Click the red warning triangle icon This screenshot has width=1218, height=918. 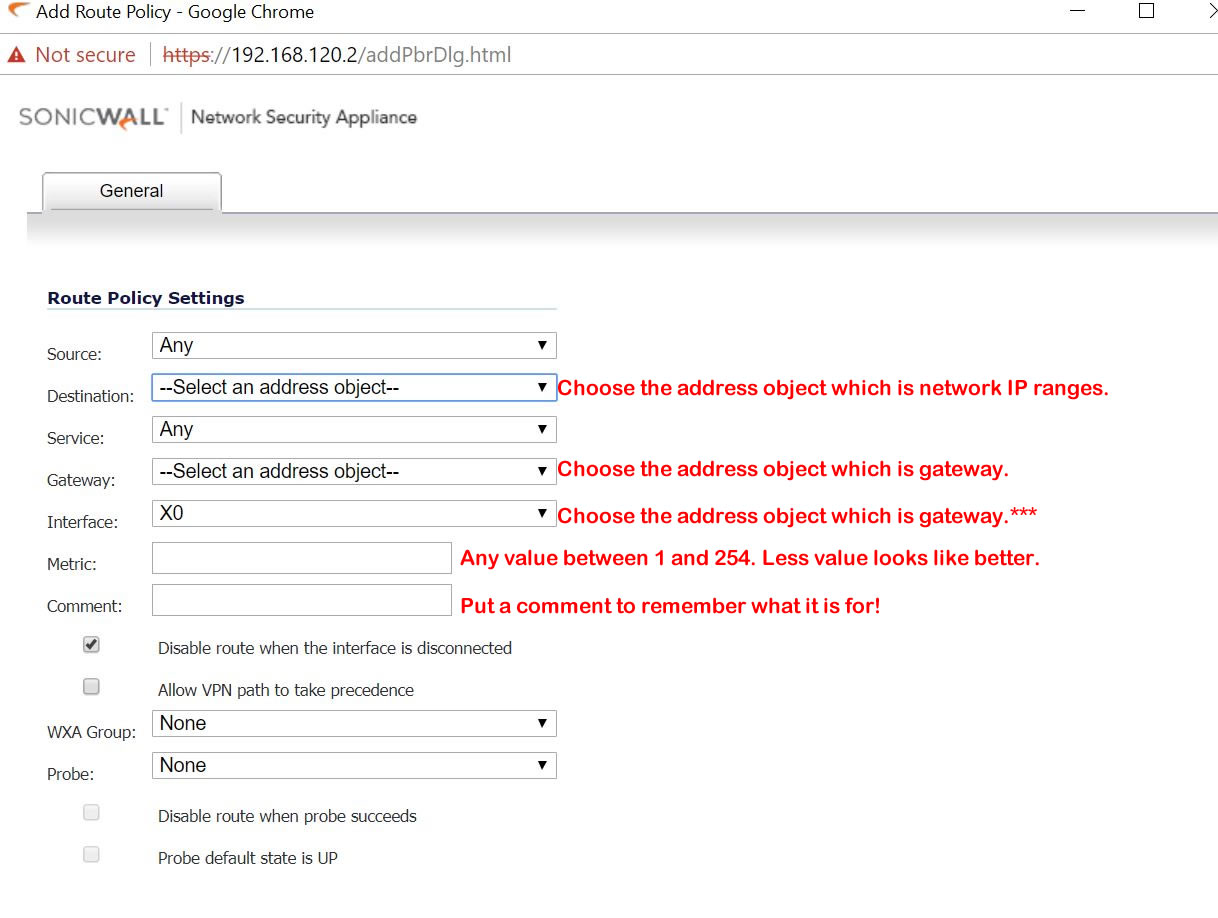click(14, 54)
